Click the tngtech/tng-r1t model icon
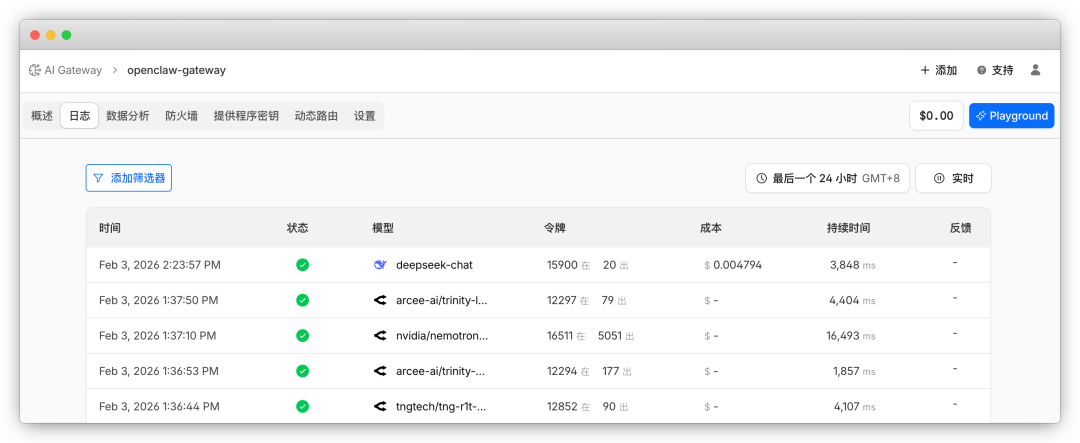1080x443 pixels. click(x=380, y=406)
